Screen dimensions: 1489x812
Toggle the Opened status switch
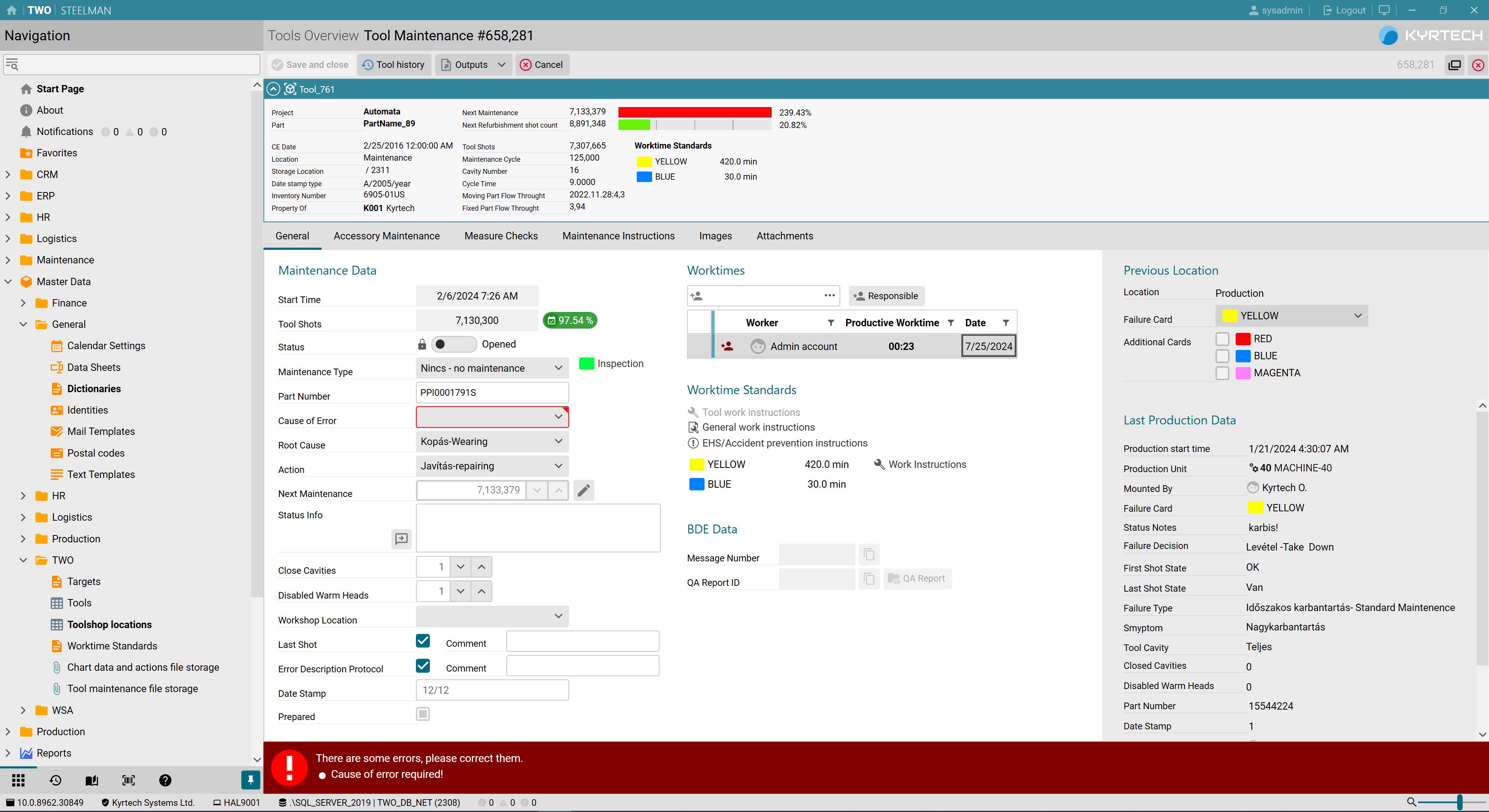[x=453, y=345]
